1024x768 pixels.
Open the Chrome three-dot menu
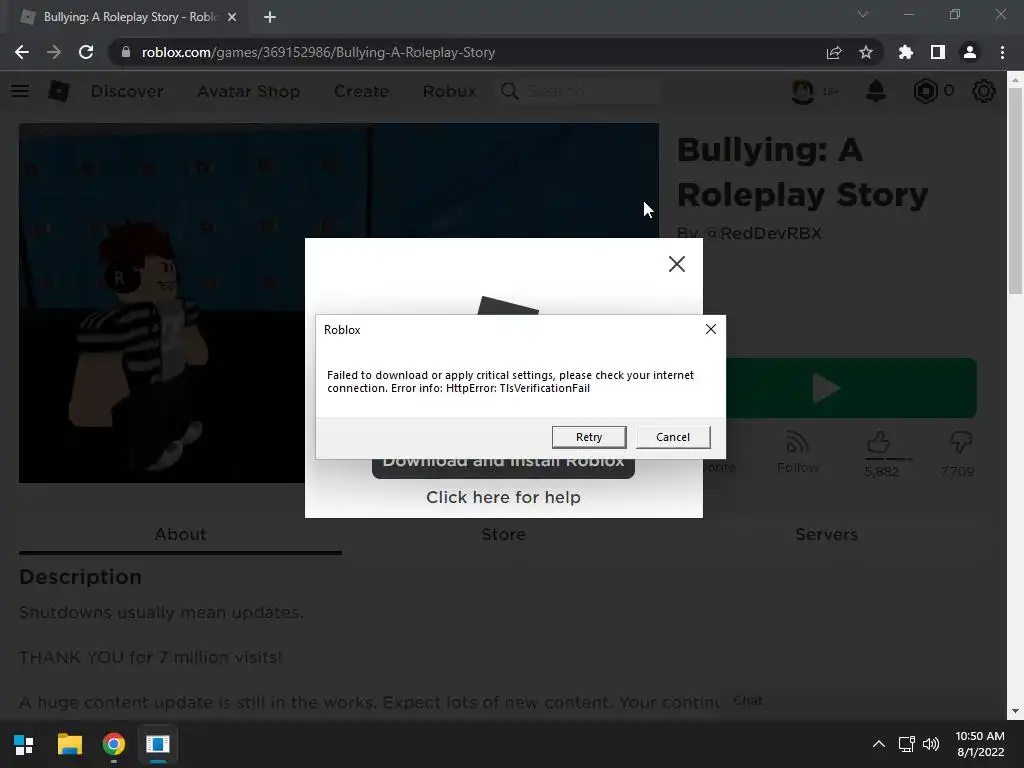pyautogui.click(x=1002, y=52)
